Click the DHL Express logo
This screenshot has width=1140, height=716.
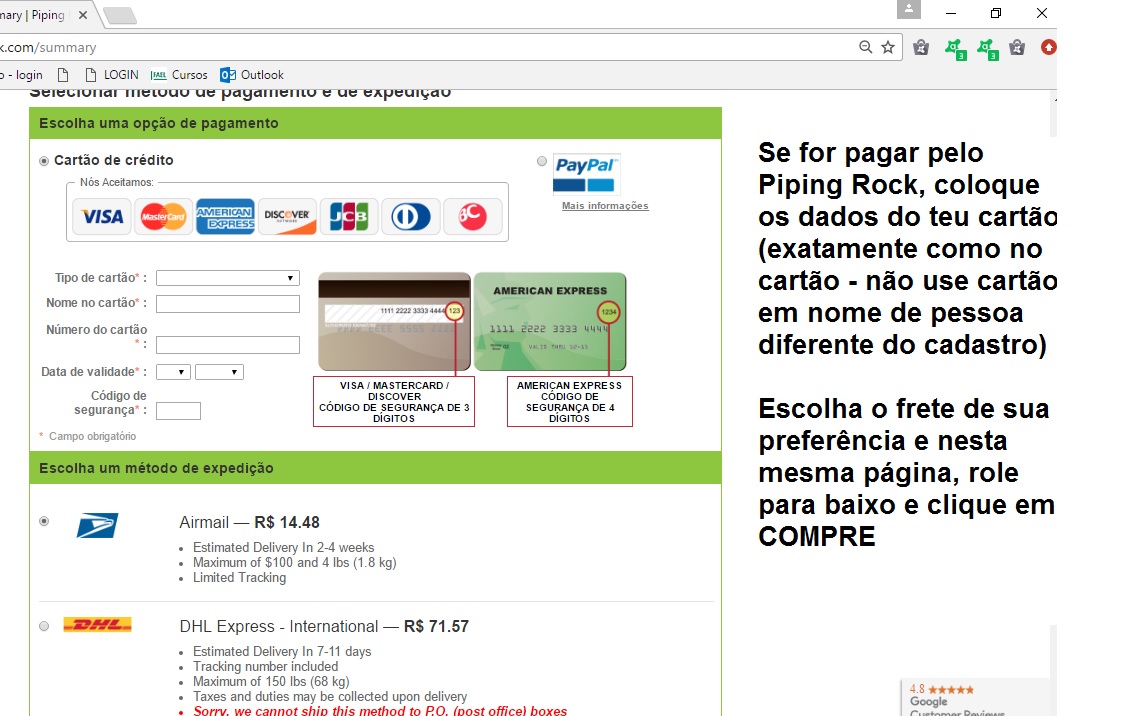click(x=97, y=624)
